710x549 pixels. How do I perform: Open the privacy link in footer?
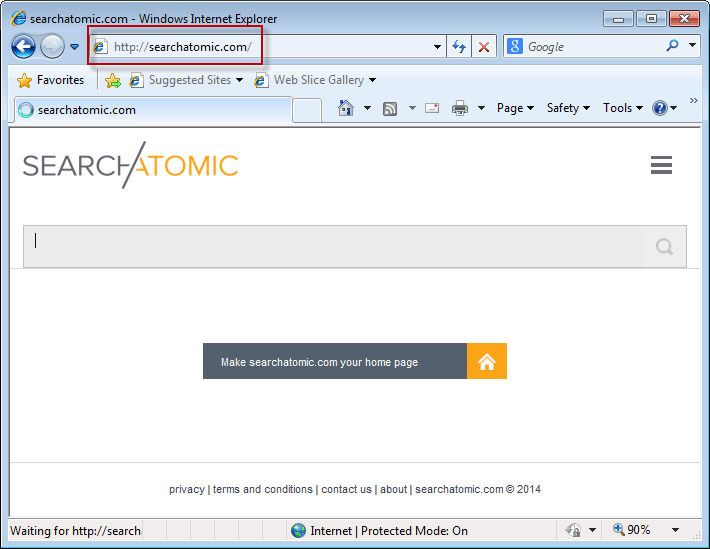pos(187,490)
